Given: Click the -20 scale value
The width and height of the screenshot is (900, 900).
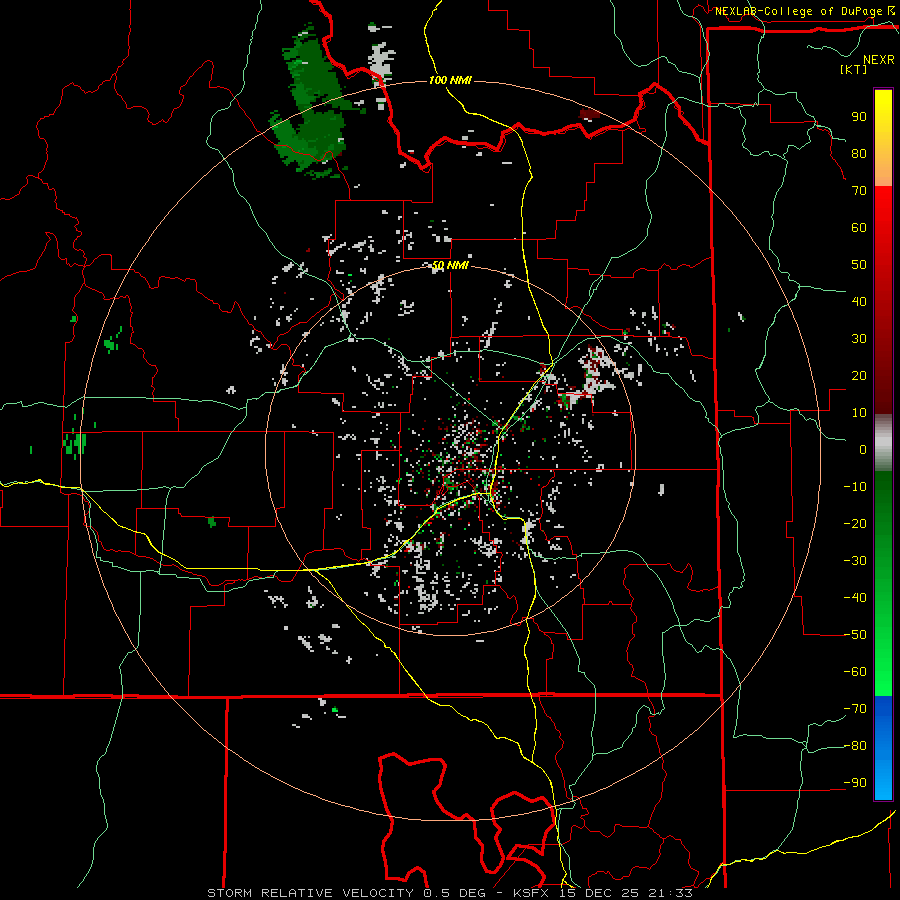Looking at the screenshot, I should point(855,523).
